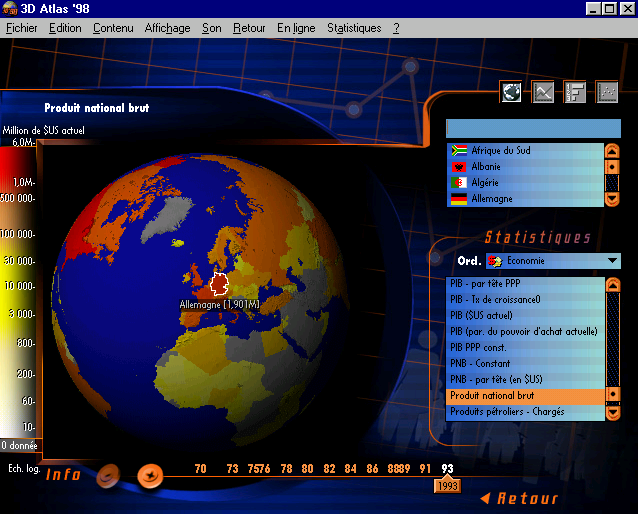Viewport: 638px width, 514px height.
Task: Click the Economie category icon
Action: point(495,261)
